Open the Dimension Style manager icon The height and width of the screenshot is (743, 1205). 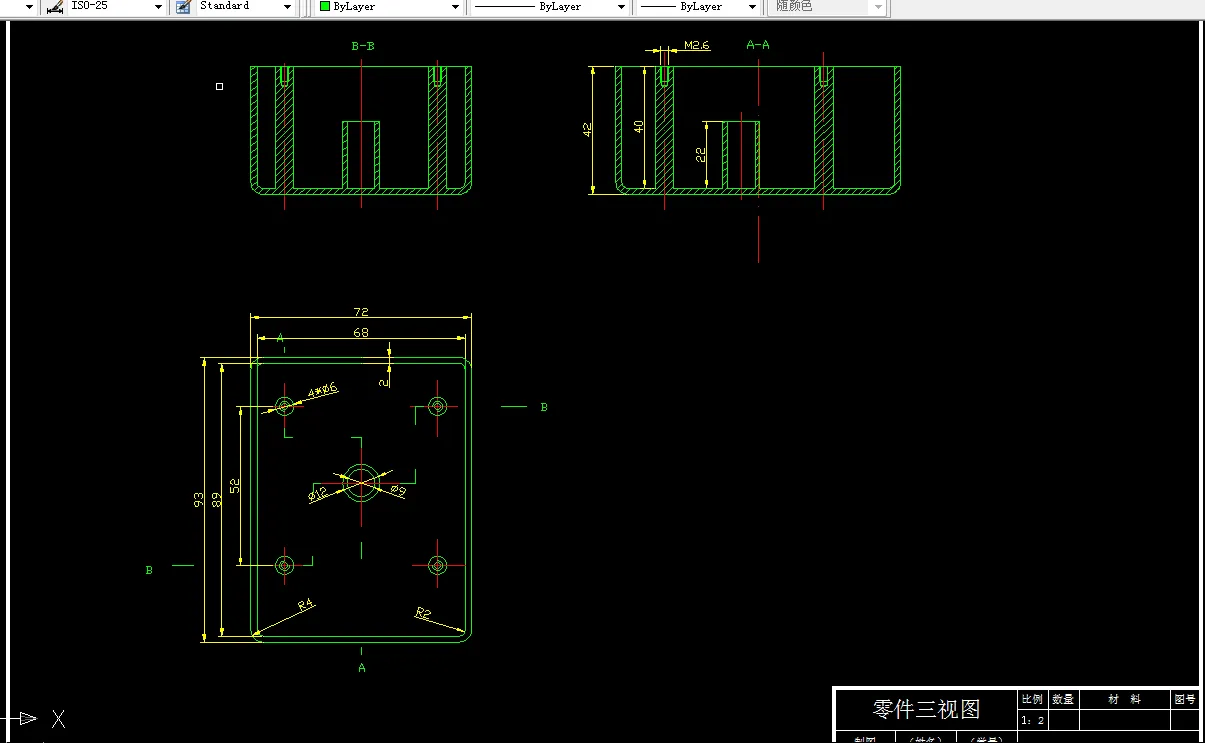pos(55,6)
